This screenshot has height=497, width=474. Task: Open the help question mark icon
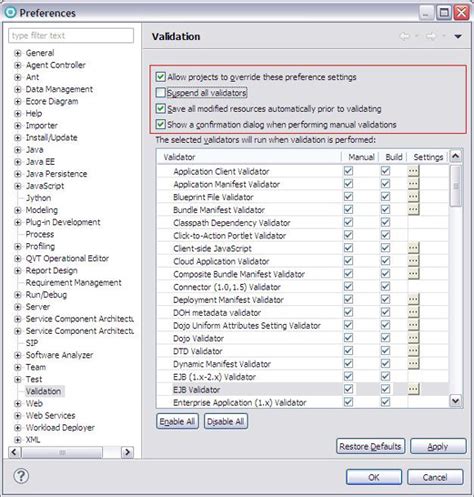coord(21,476)
